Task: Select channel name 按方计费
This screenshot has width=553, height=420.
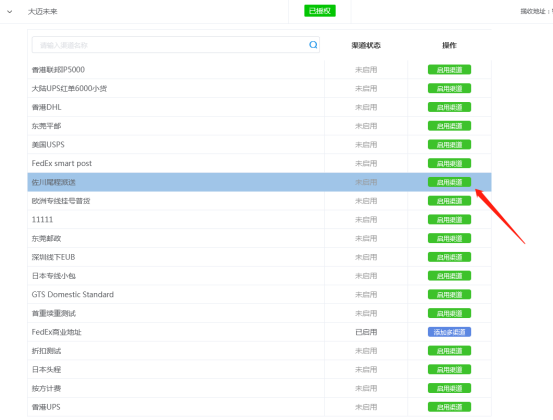Action: pyautogui.click(x=46, y=388)
